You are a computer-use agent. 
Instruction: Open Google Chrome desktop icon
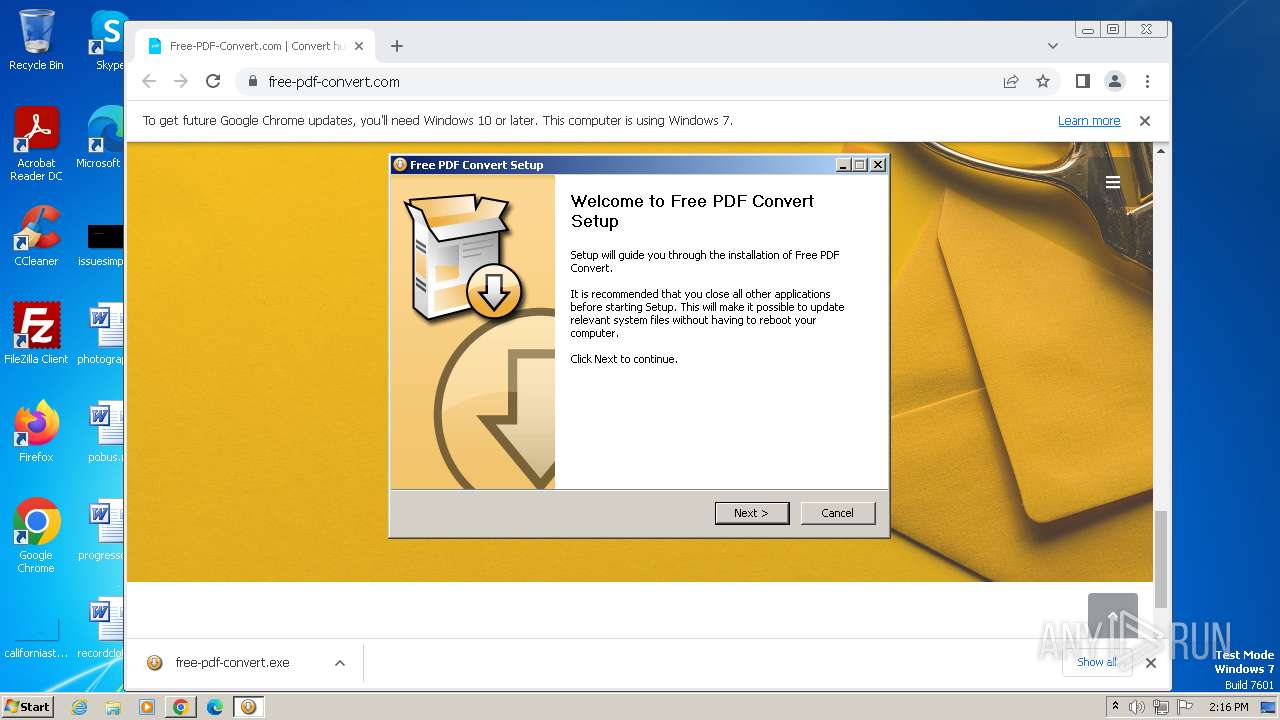pos(37,536)
